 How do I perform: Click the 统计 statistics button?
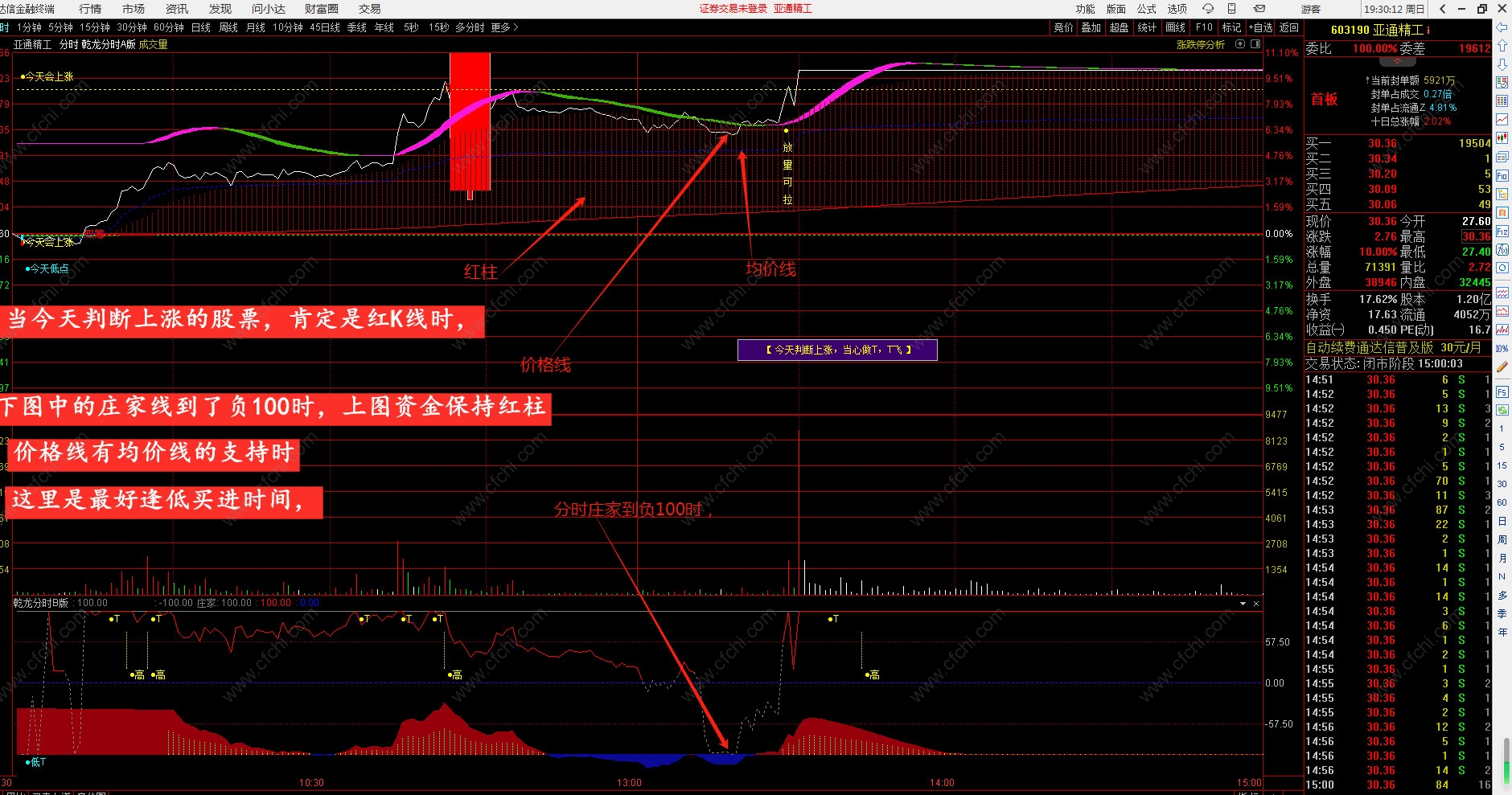[x=1148, y=27]
